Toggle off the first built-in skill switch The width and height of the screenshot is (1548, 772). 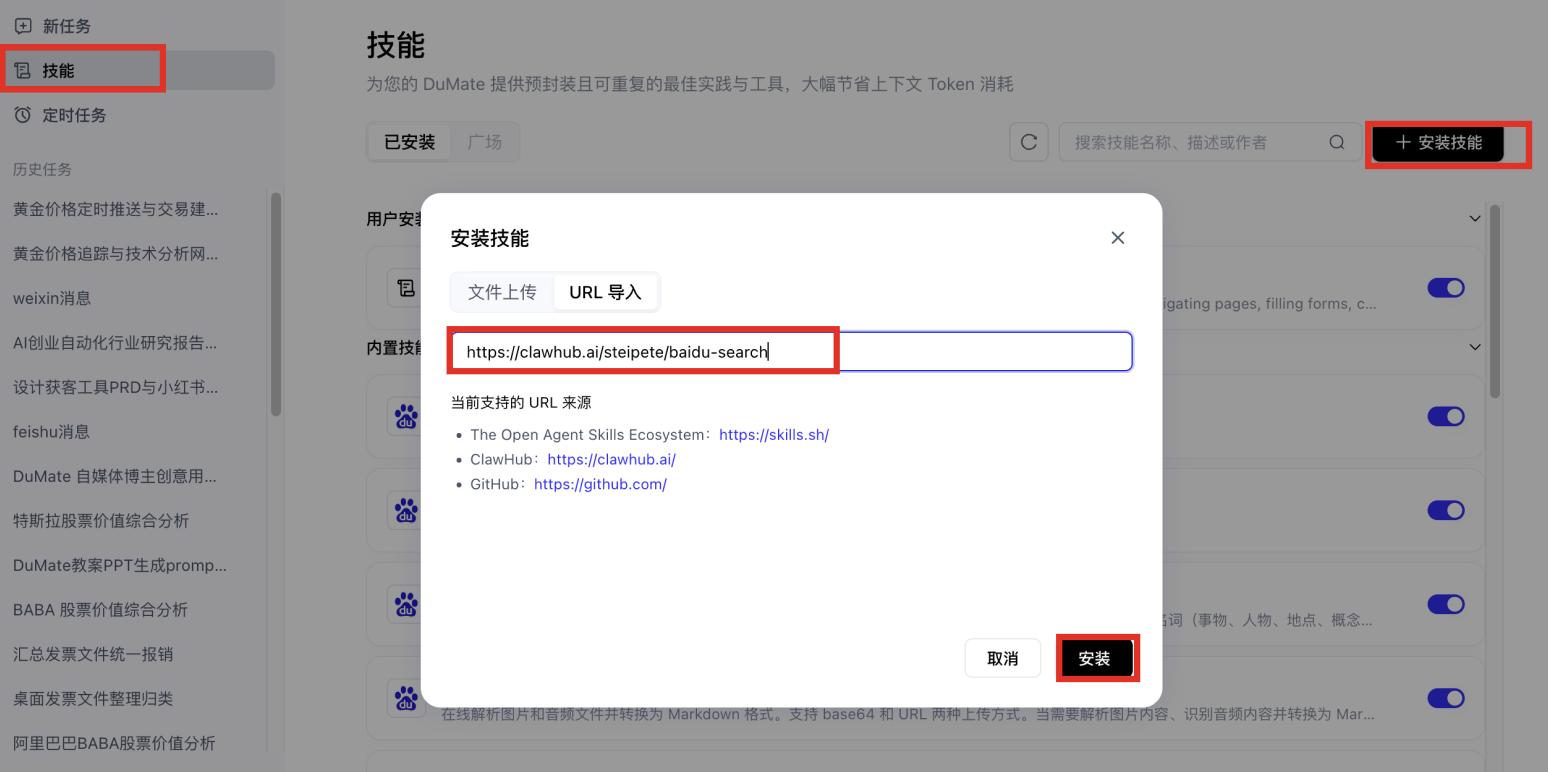point(1446,416)
